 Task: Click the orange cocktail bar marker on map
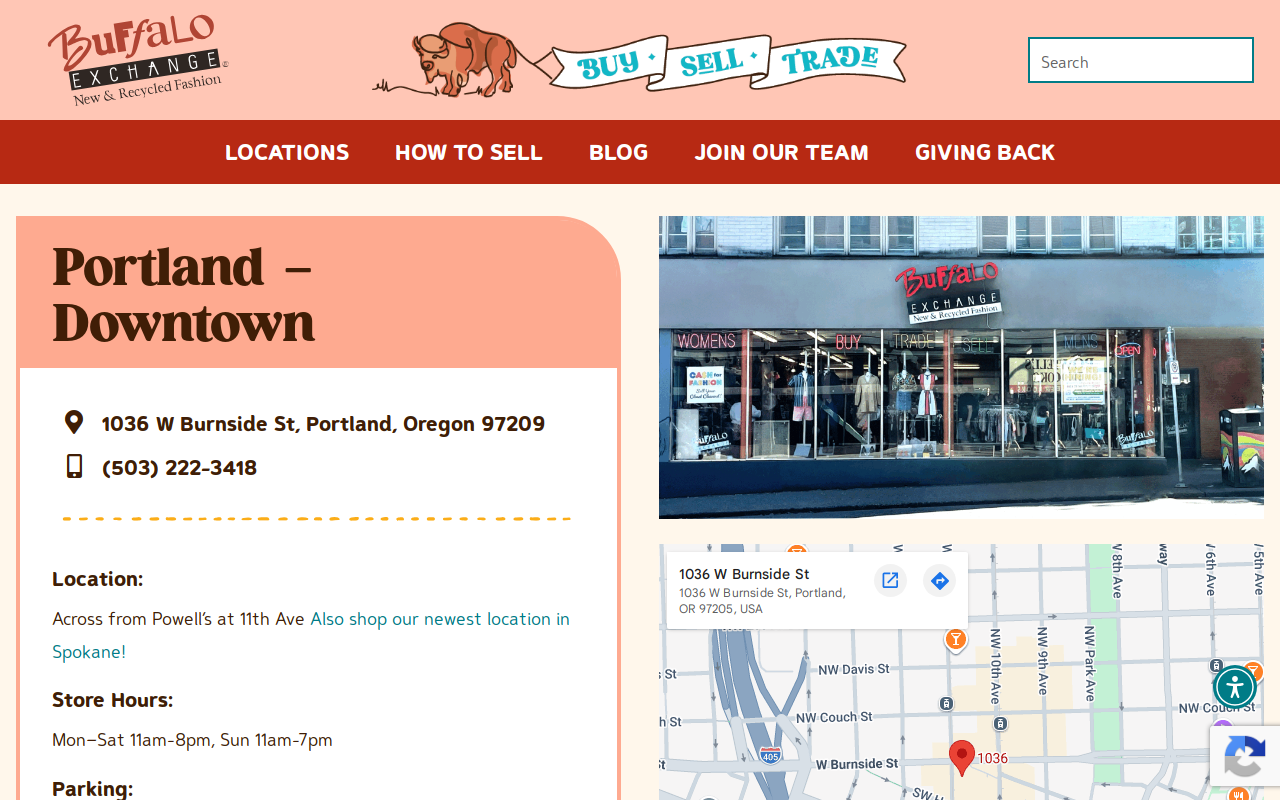tap(956, 639)
